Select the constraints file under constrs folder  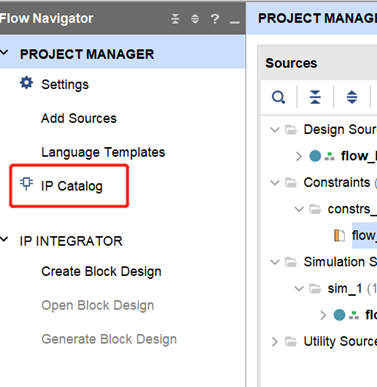tap(364, 235)
